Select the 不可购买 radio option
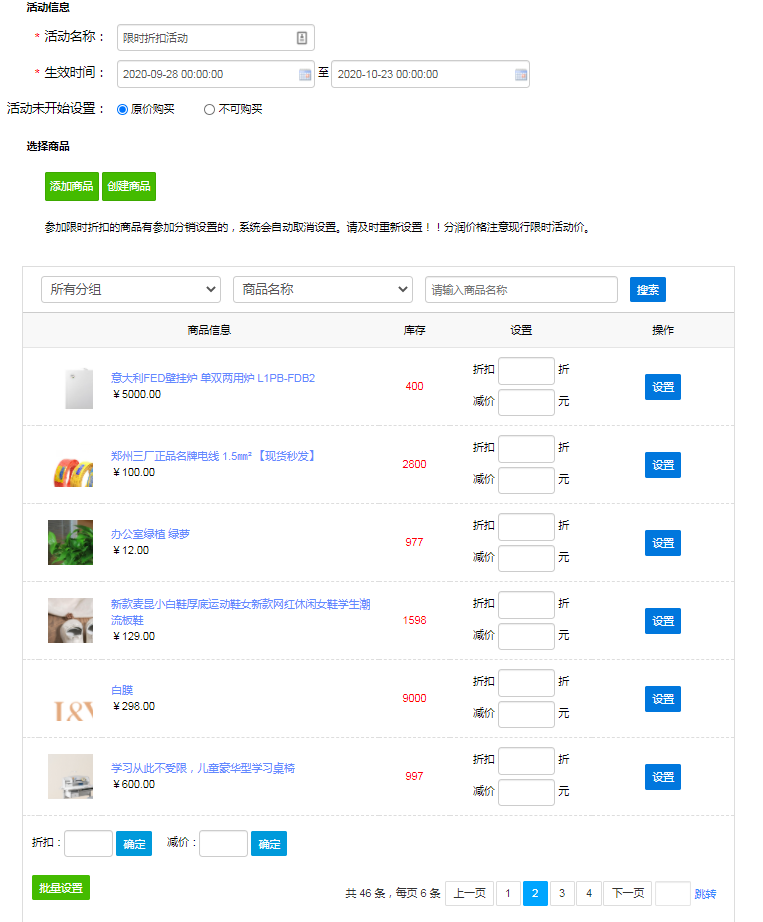This screenshot has width=763, height=922. 209,109
